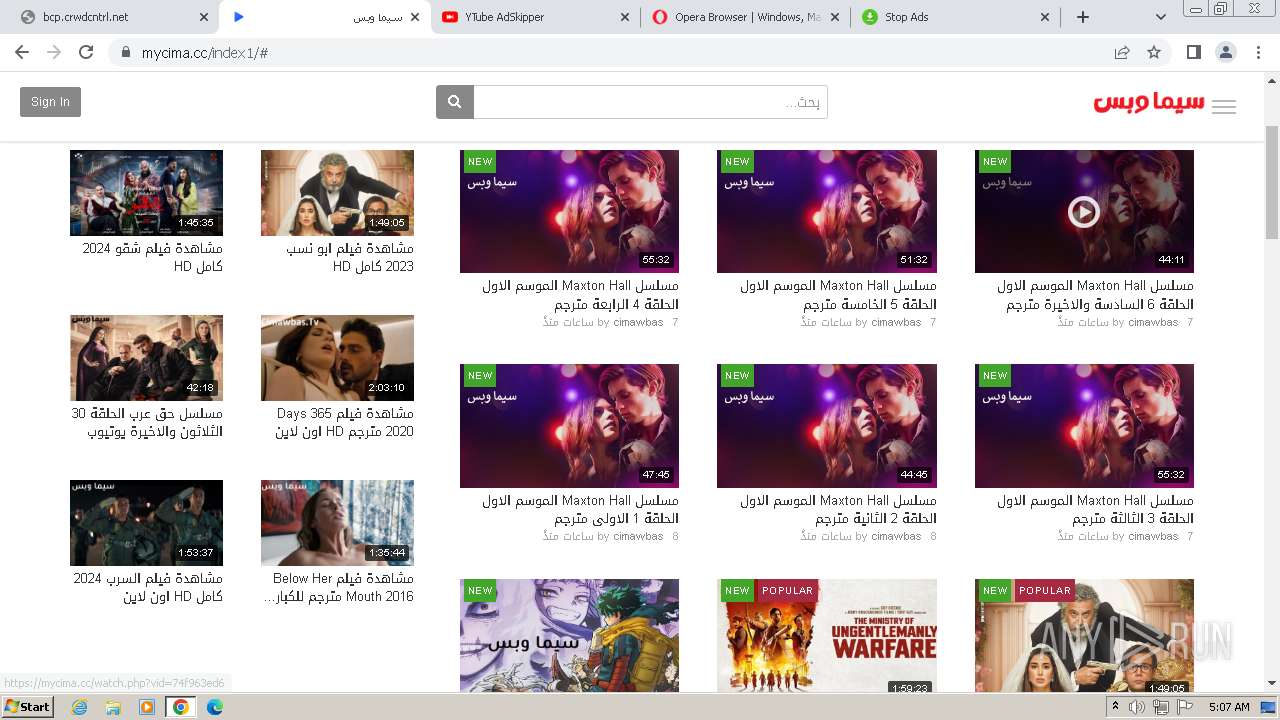The height and width of the screenshot is (720, 1280).
Task: Open the Below Her Mouth 2016 thumbnail
Action: 337,523
